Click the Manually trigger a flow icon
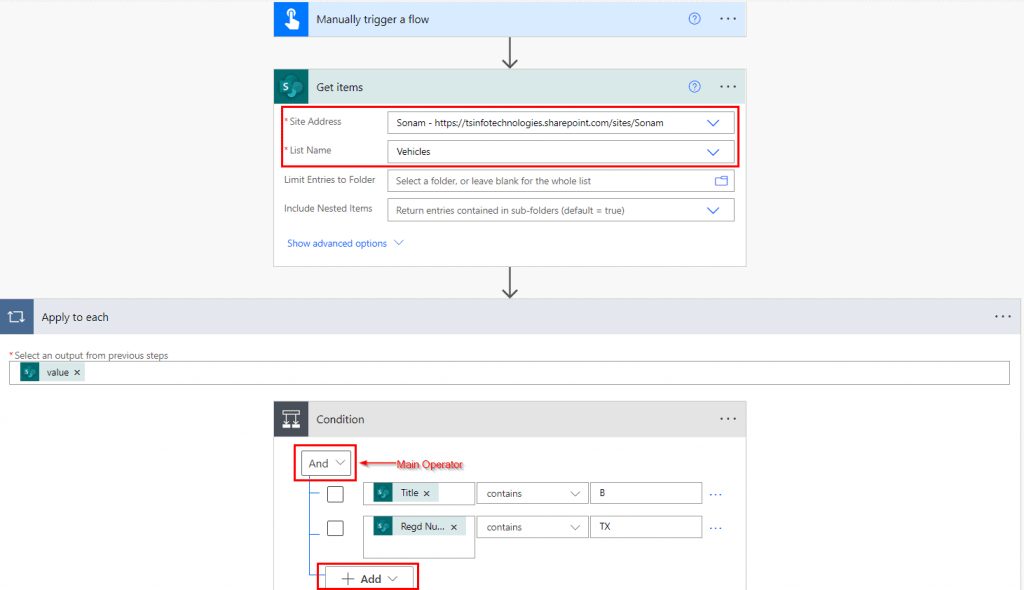Image resolution: width=1024 pixels, height=590 pixels. click(x=291, y=19)
